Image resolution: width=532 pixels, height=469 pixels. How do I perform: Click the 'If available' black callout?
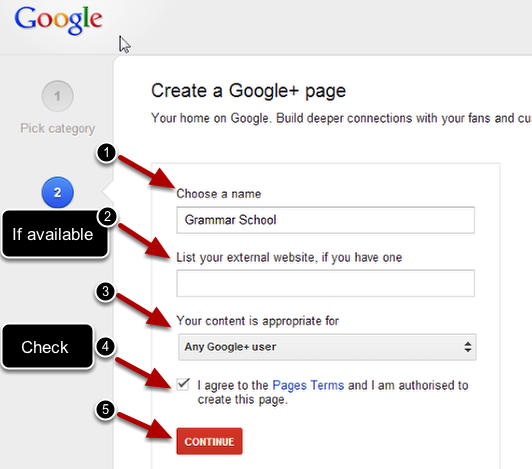(54, 234)
